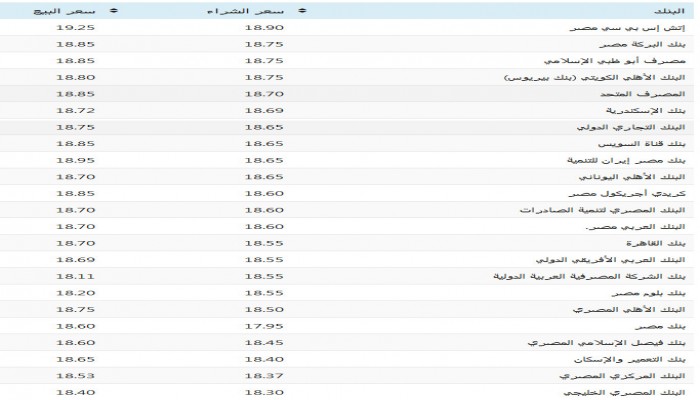Select buy price 18.55 in بنك بلوم مصر row
Viewport: 700px width, 400px height.
click(264, 293)
